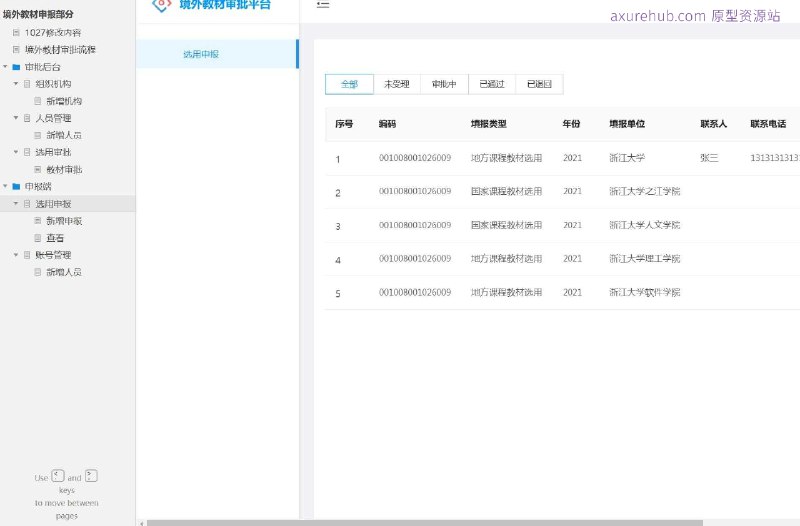Click the page icon next to 1027修改内容
This screenshot has width=800, height=526.
(16, 33)
